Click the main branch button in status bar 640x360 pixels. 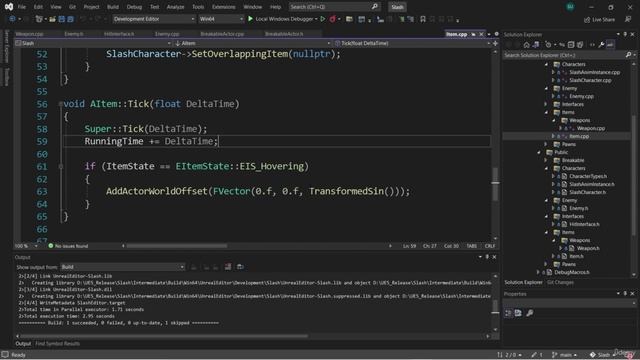pos(564,355)
